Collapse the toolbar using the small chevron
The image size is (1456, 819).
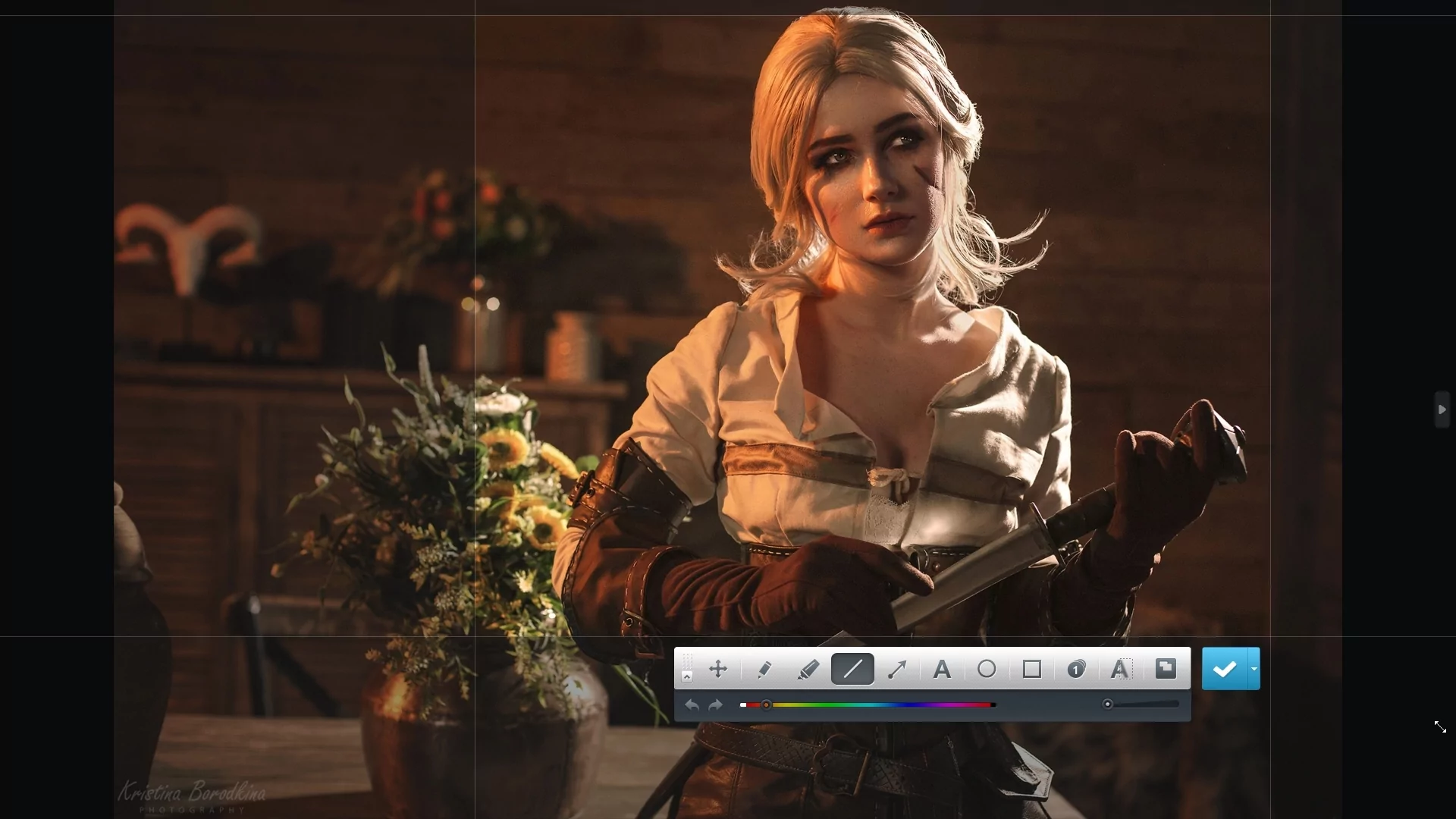pyautogui.click(x=687, y=676)
